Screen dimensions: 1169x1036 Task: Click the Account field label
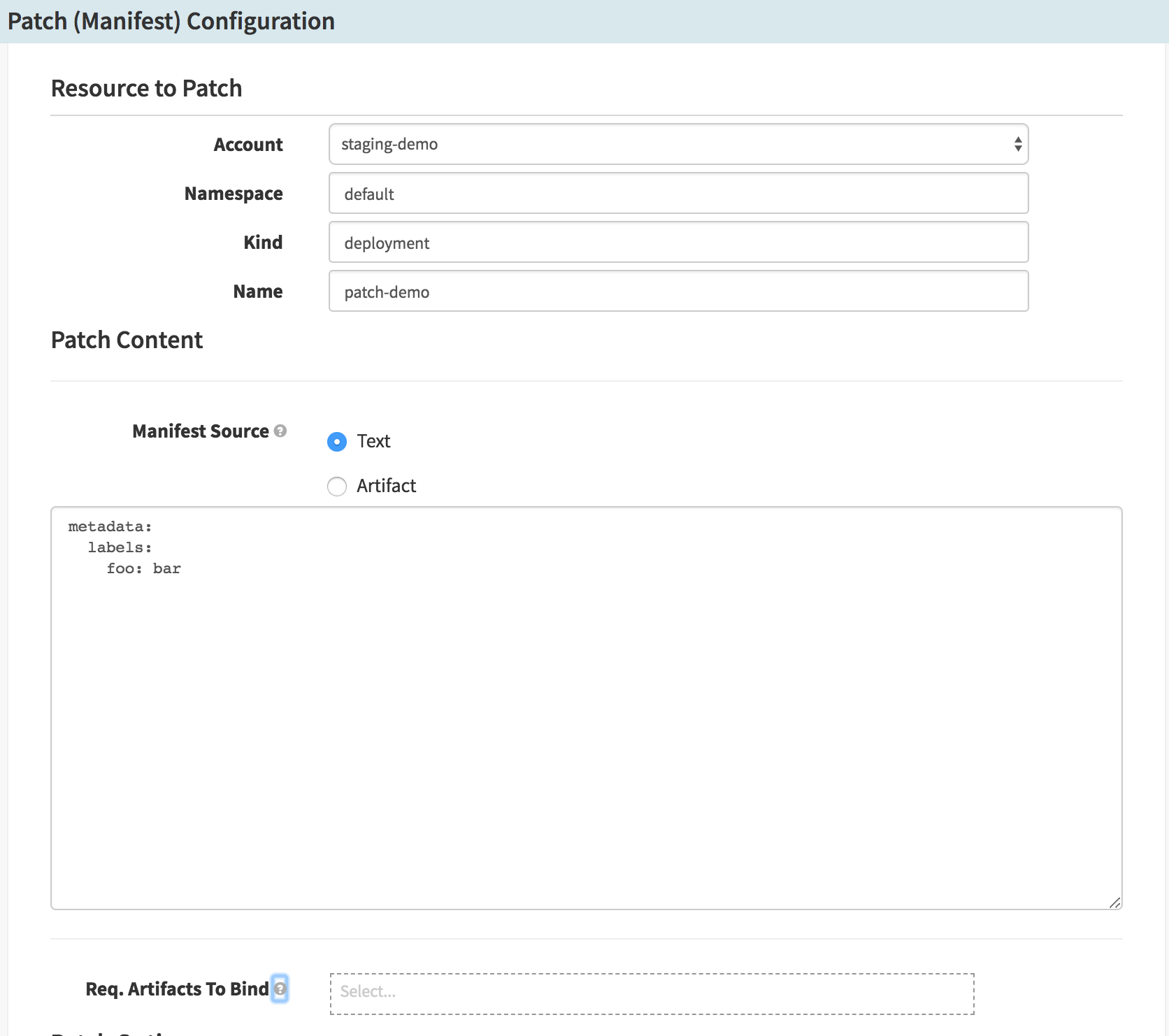coord(248,145)
